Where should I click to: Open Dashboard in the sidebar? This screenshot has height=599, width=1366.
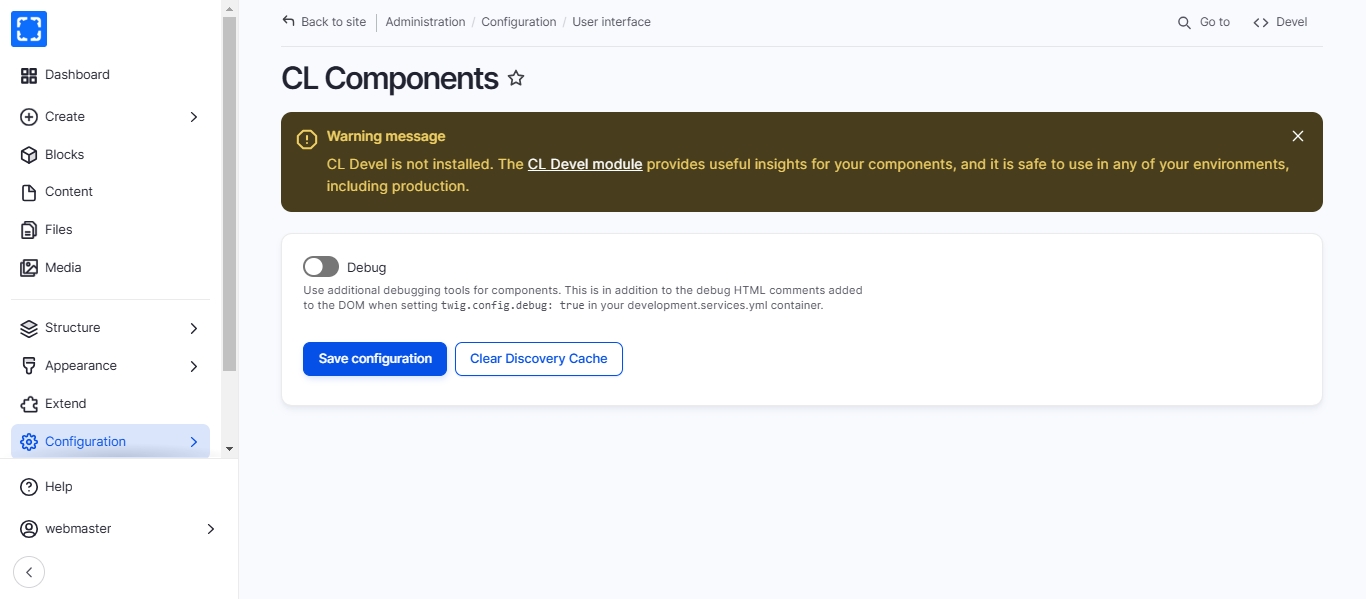click(77, 75)
